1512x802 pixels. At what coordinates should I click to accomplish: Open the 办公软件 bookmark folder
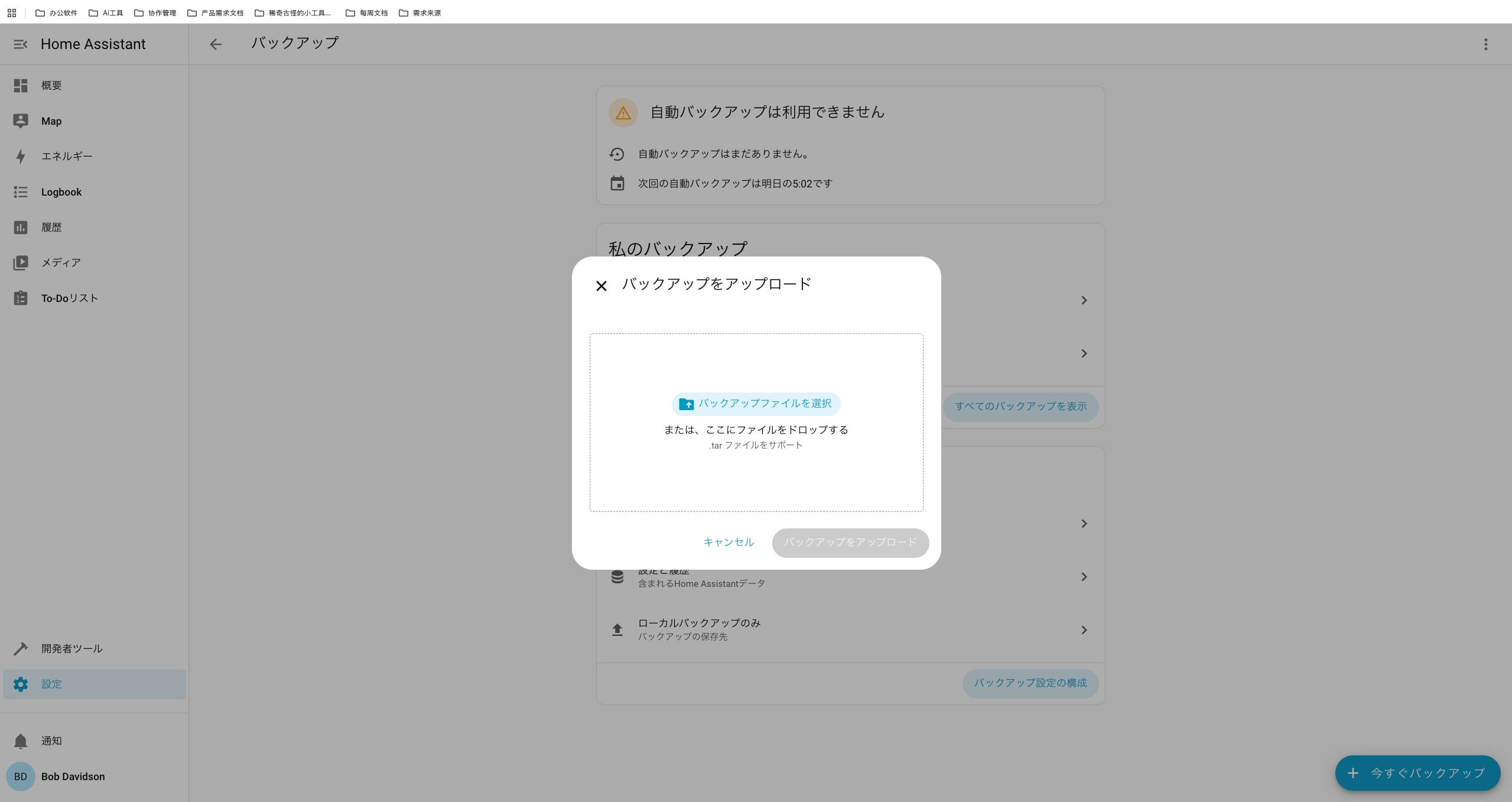tap(57, 12)
